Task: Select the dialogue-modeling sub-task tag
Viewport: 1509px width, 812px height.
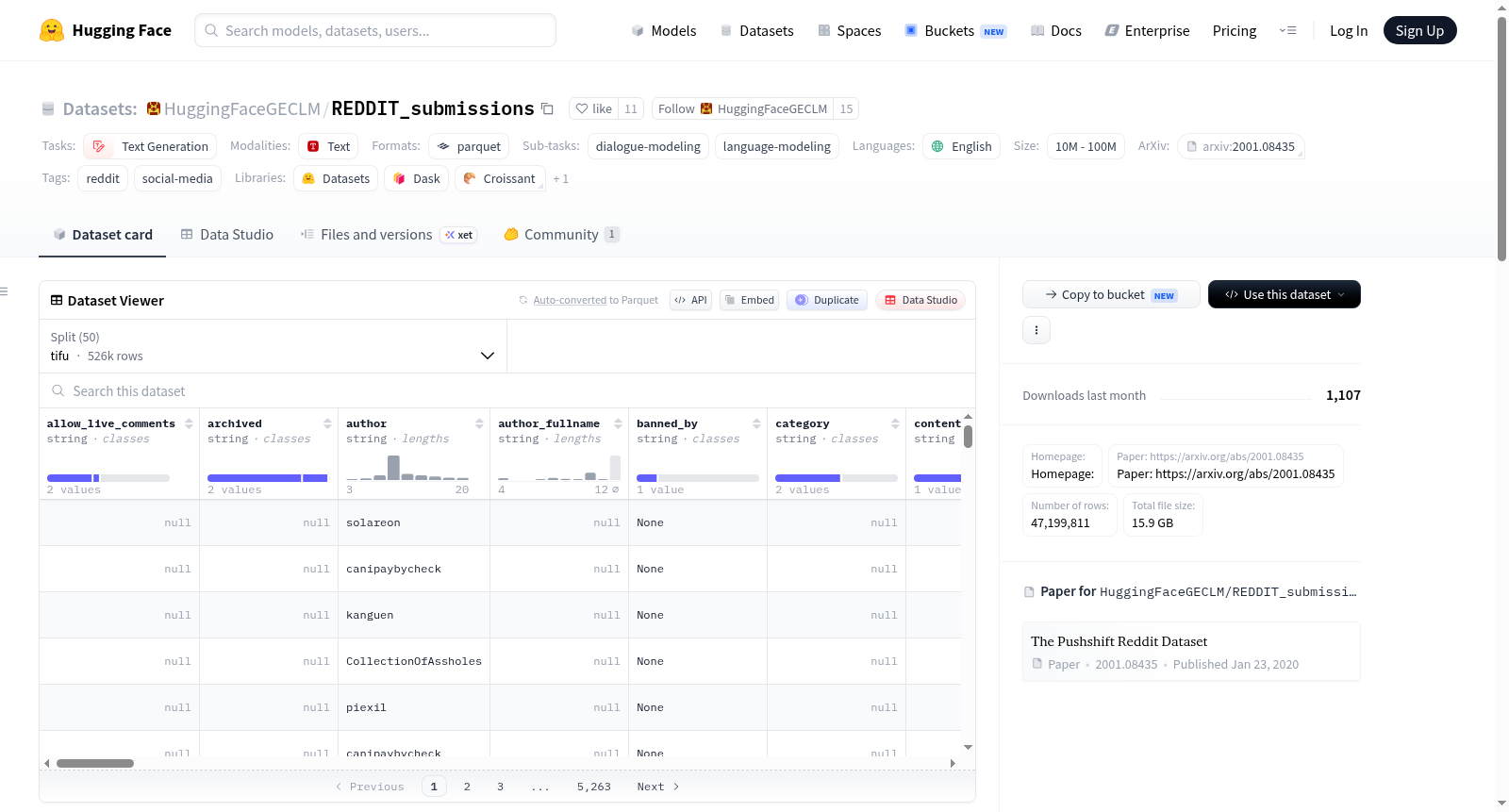Action: pyautogui.click(x=648, y=146)
